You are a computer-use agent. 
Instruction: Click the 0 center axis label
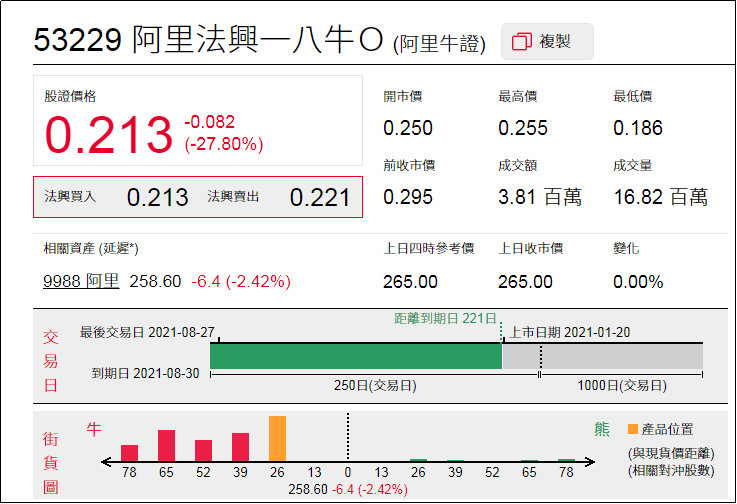[x=348, y=472]
